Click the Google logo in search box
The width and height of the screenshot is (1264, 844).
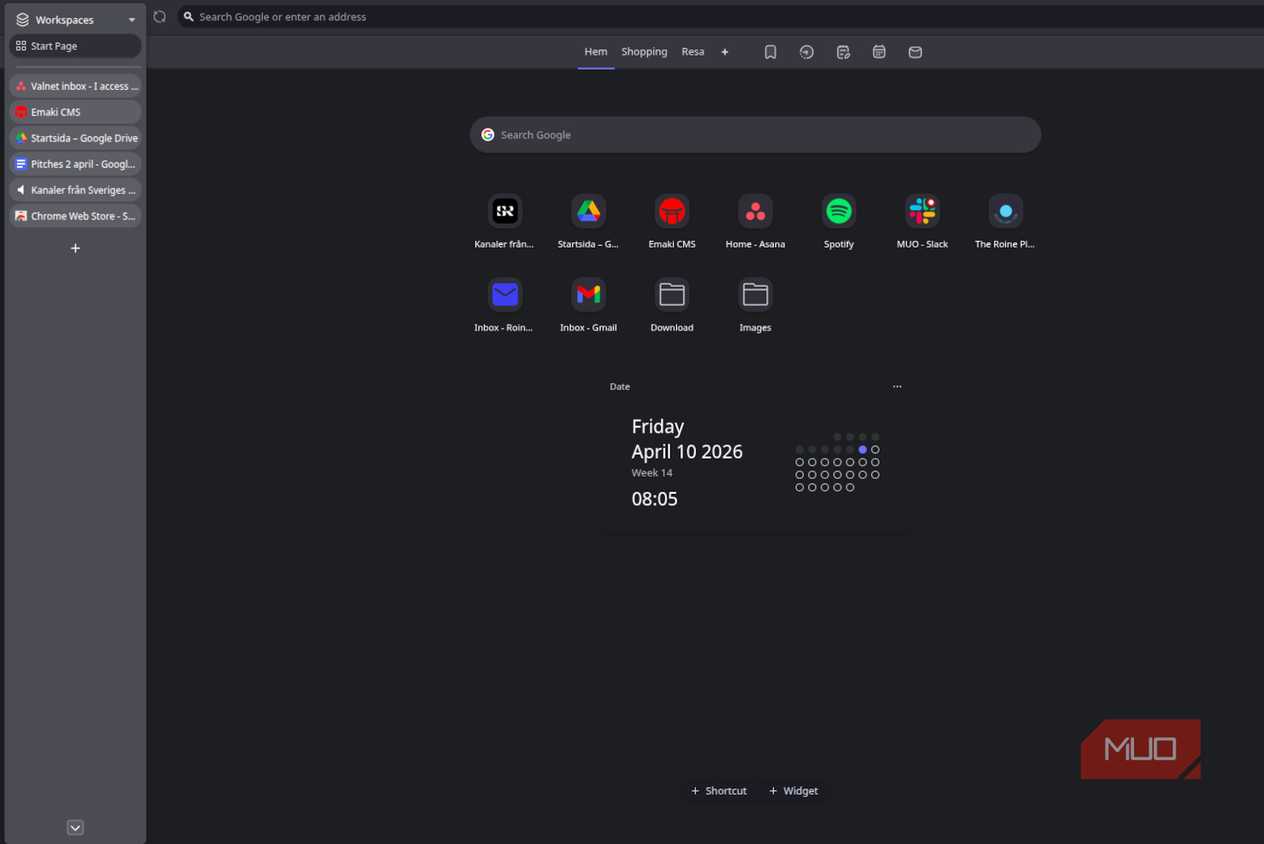point(488,135)
